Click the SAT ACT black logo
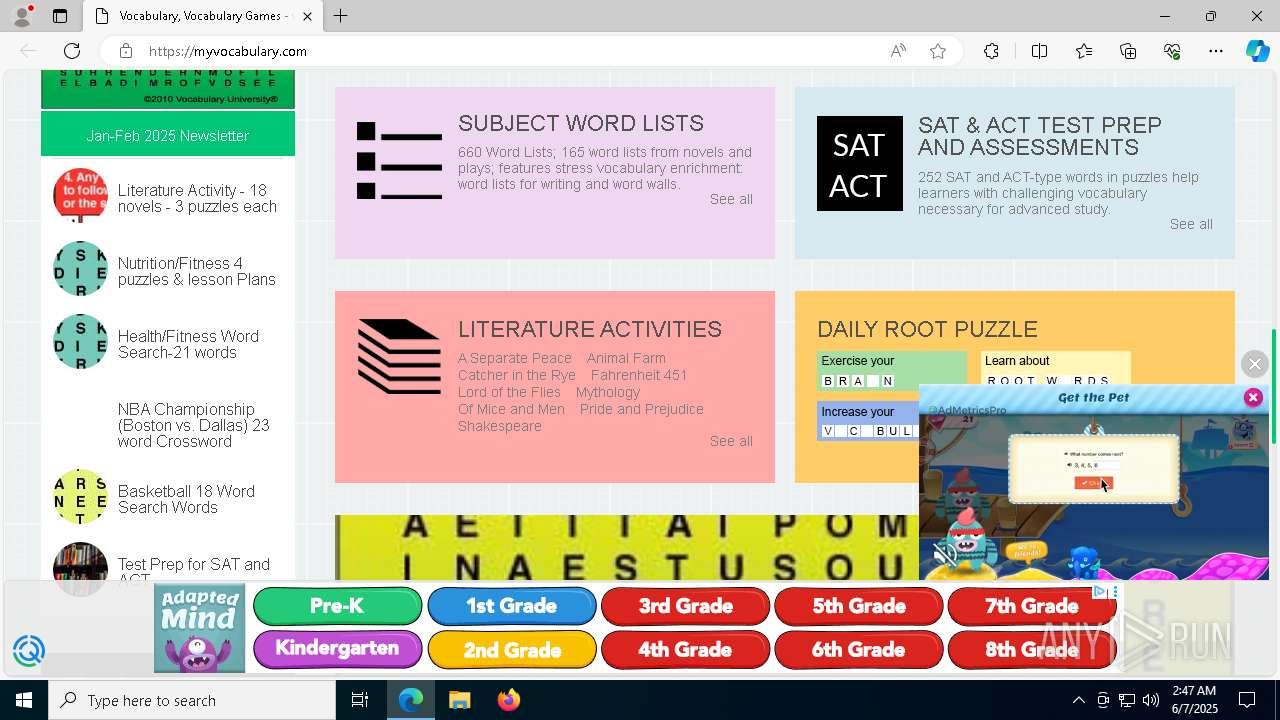 [x=860, y=164]
